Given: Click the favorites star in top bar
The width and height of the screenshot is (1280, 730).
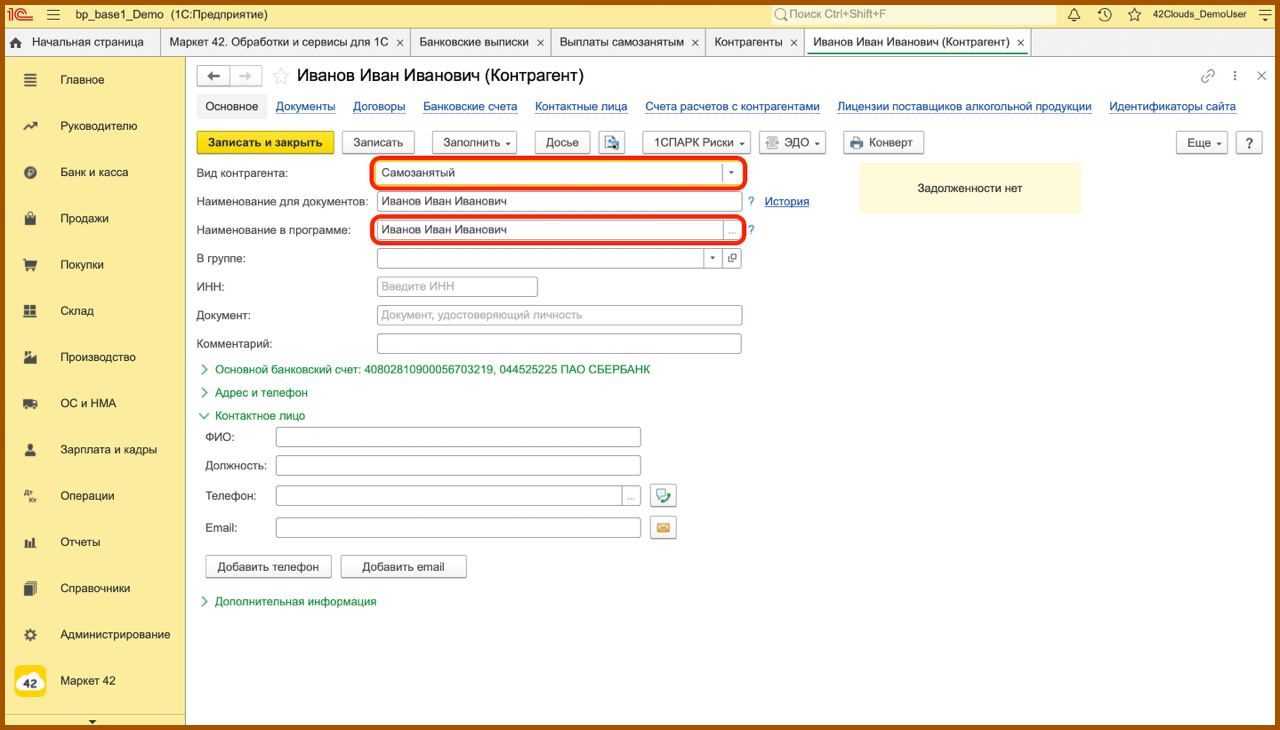Looking at the screenshot, I should click(x=1134, y=15).
